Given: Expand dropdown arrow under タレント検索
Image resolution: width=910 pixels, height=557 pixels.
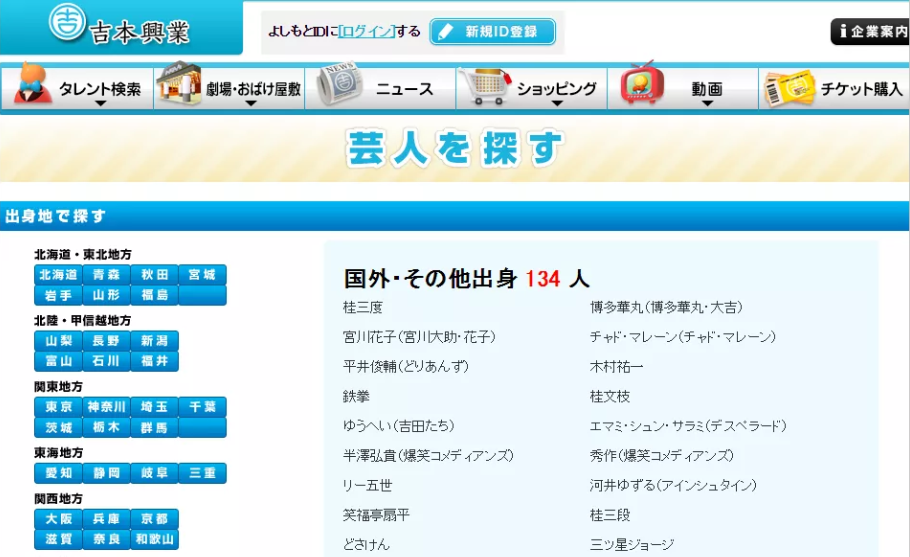Looking at the screenshot, I should [100, 103].
